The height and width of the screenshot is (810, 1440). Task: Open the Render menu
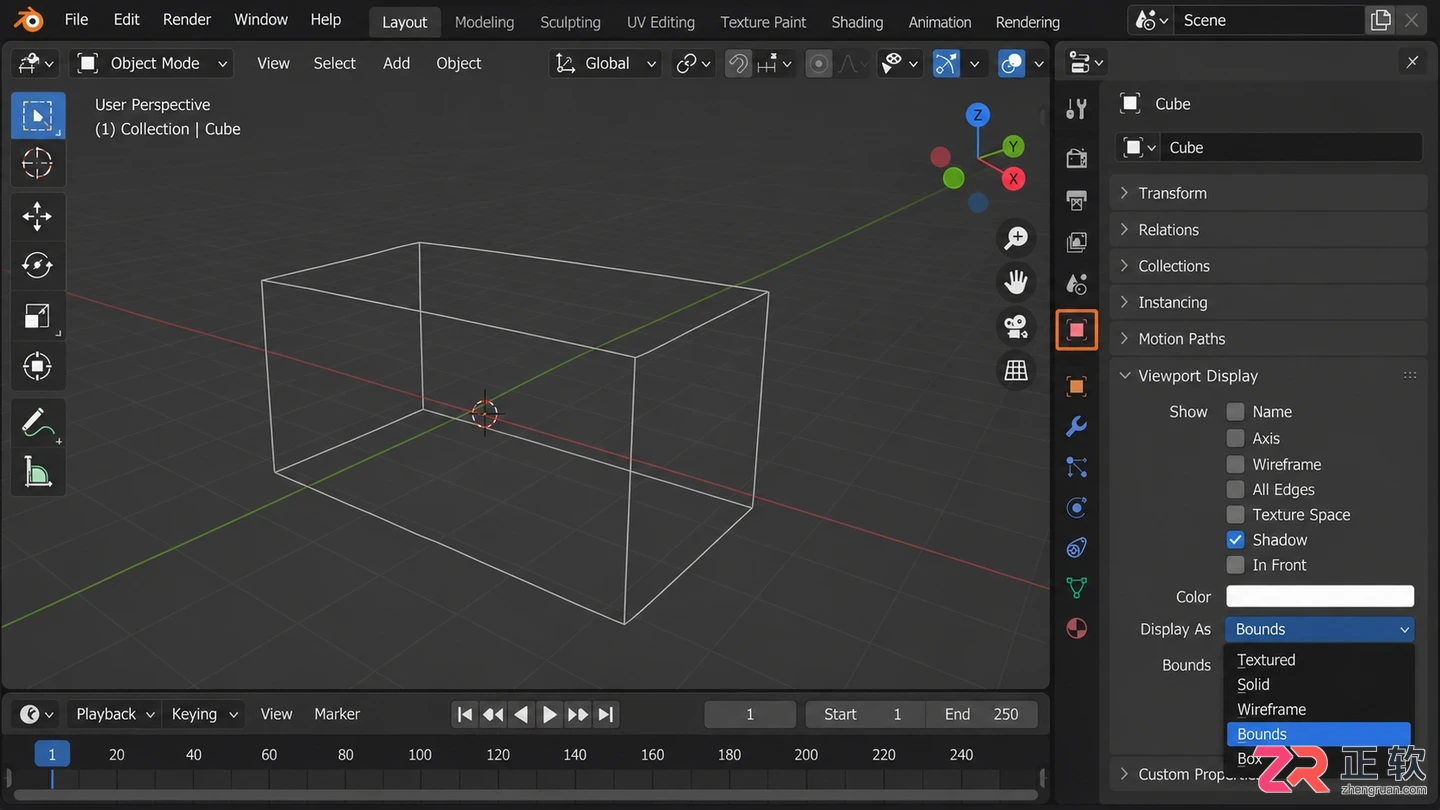click(187, 20)
